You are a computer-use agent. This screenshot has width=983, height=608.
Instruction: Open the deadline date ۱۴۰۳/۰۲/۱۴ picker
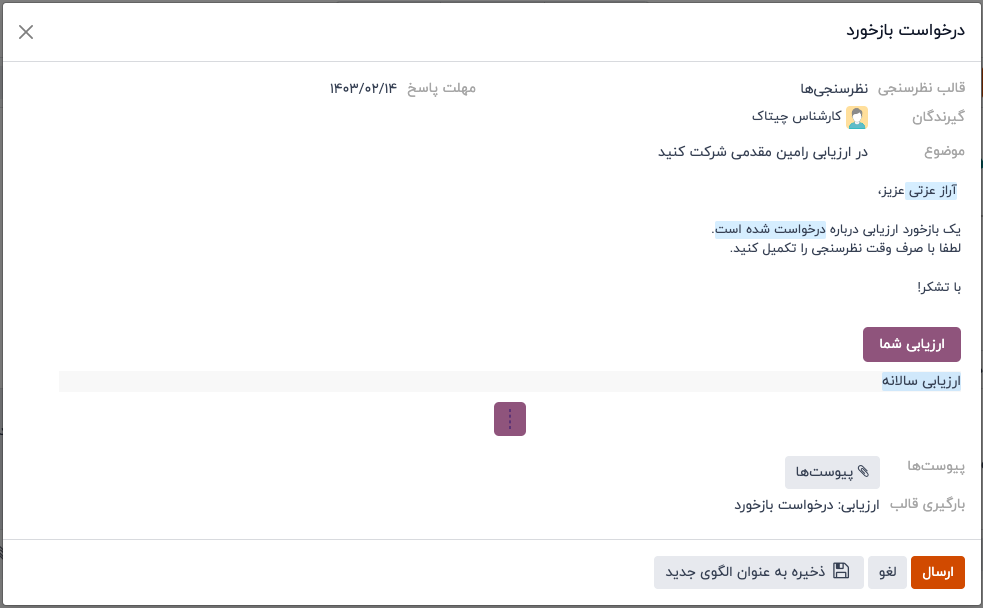[x=363, y=88]
